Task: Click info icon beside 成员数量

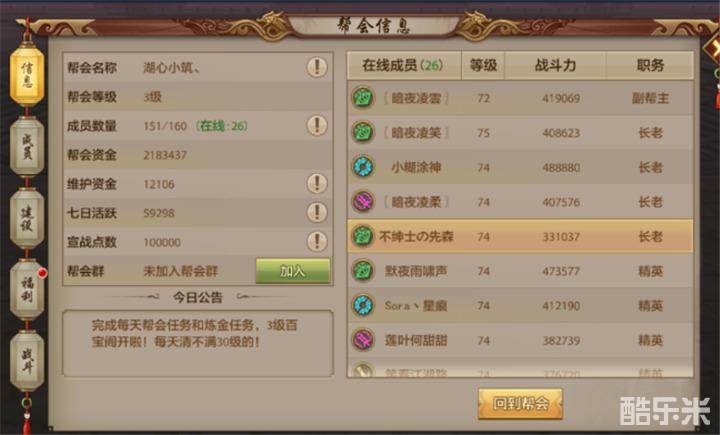Action: [317, 125]
